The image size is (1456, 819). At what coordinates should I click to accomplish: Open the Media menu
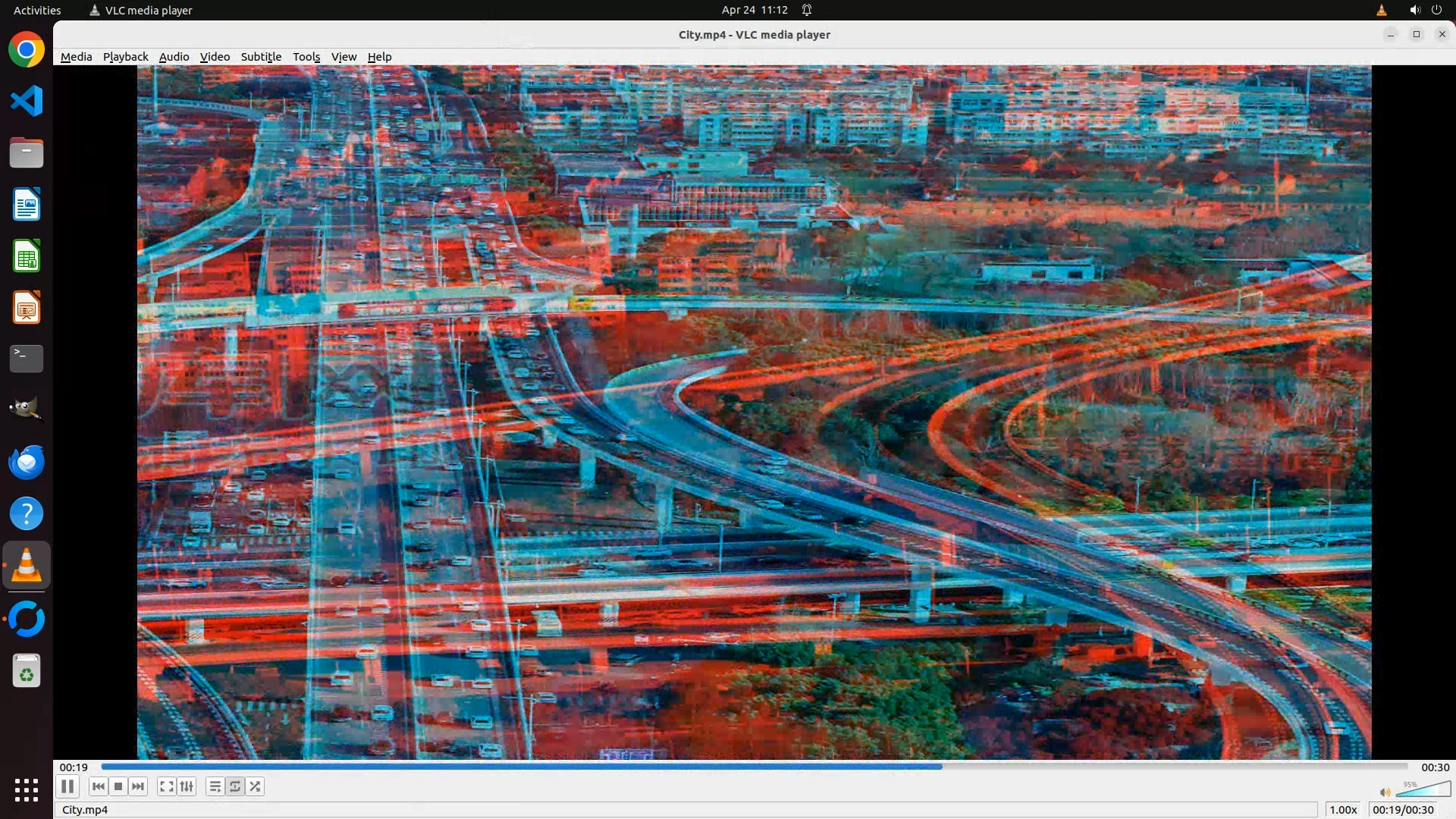coord(76,57)
